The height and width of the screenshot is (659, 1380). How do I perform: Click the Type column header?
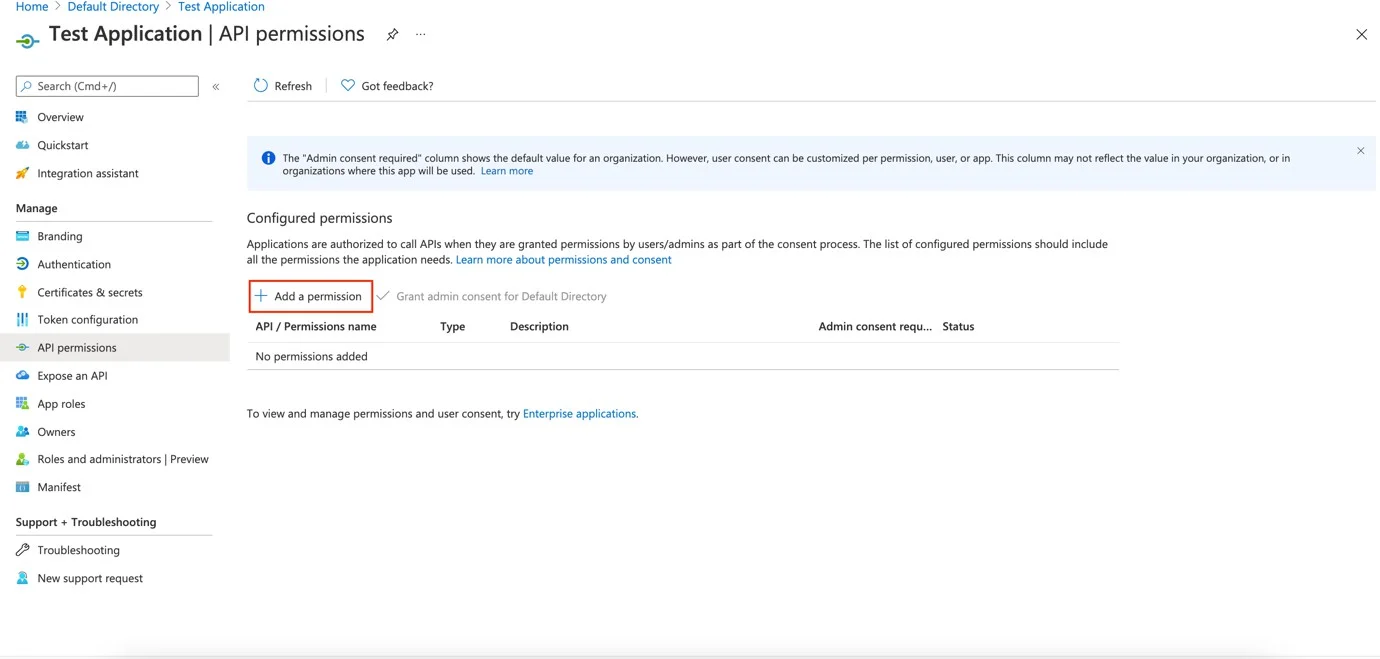453,326
